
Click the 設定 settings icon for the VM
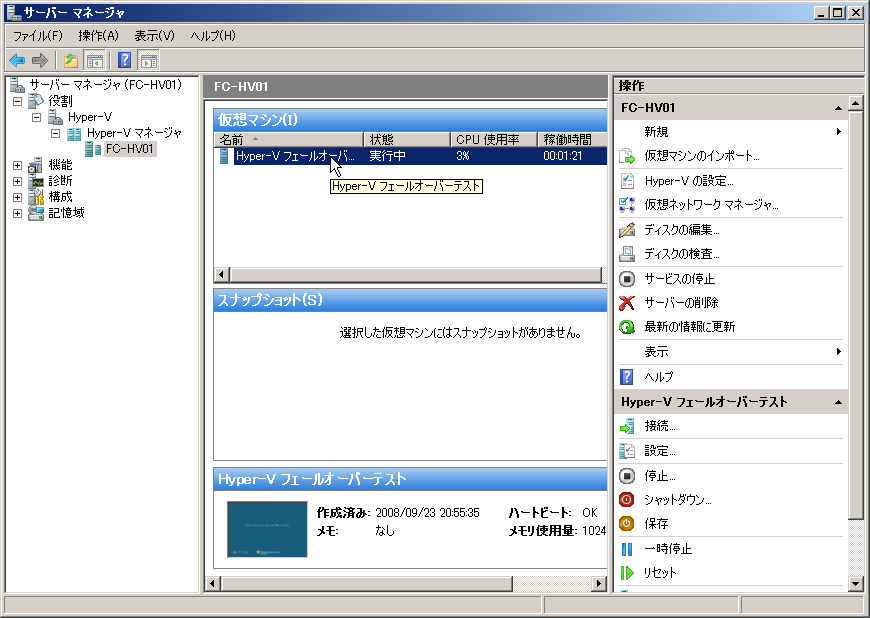[x=626, y=450]
